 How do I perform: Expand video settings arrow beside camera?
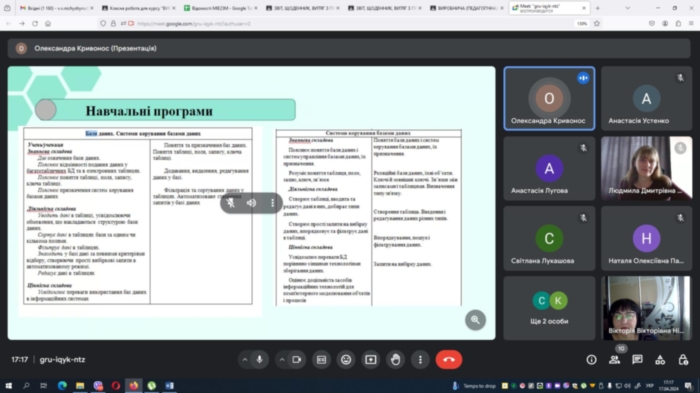pos(282,360)
